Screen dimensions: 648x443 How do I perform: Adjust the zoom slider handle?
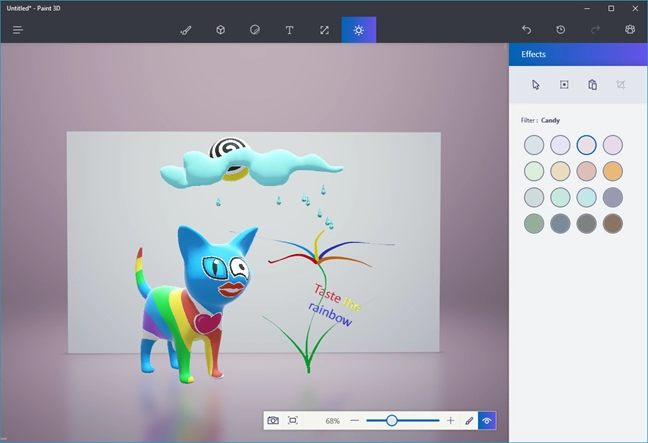(392, 421)
